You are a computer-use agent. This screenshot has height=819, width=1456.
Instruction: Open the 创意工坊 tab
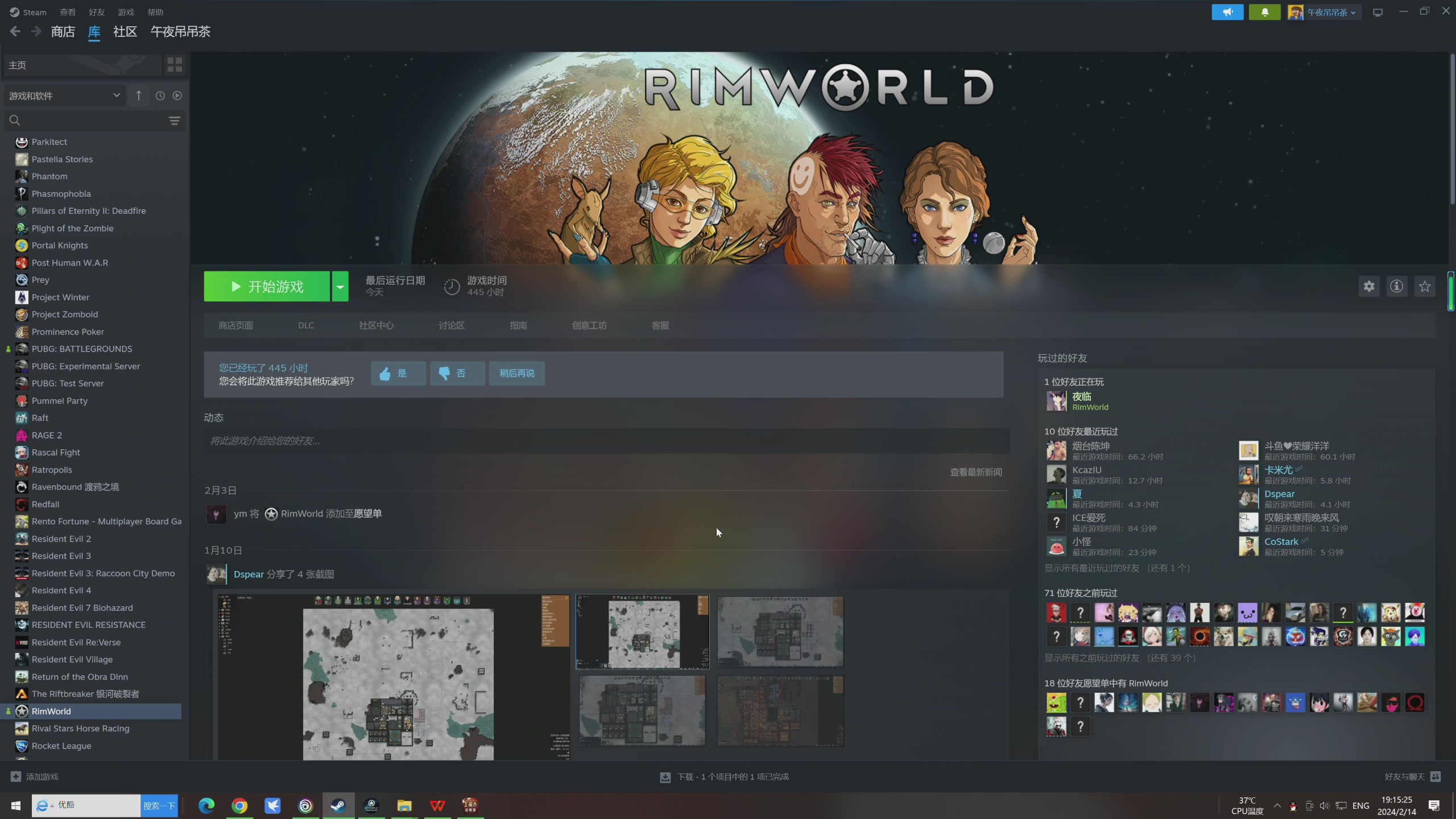589,325
